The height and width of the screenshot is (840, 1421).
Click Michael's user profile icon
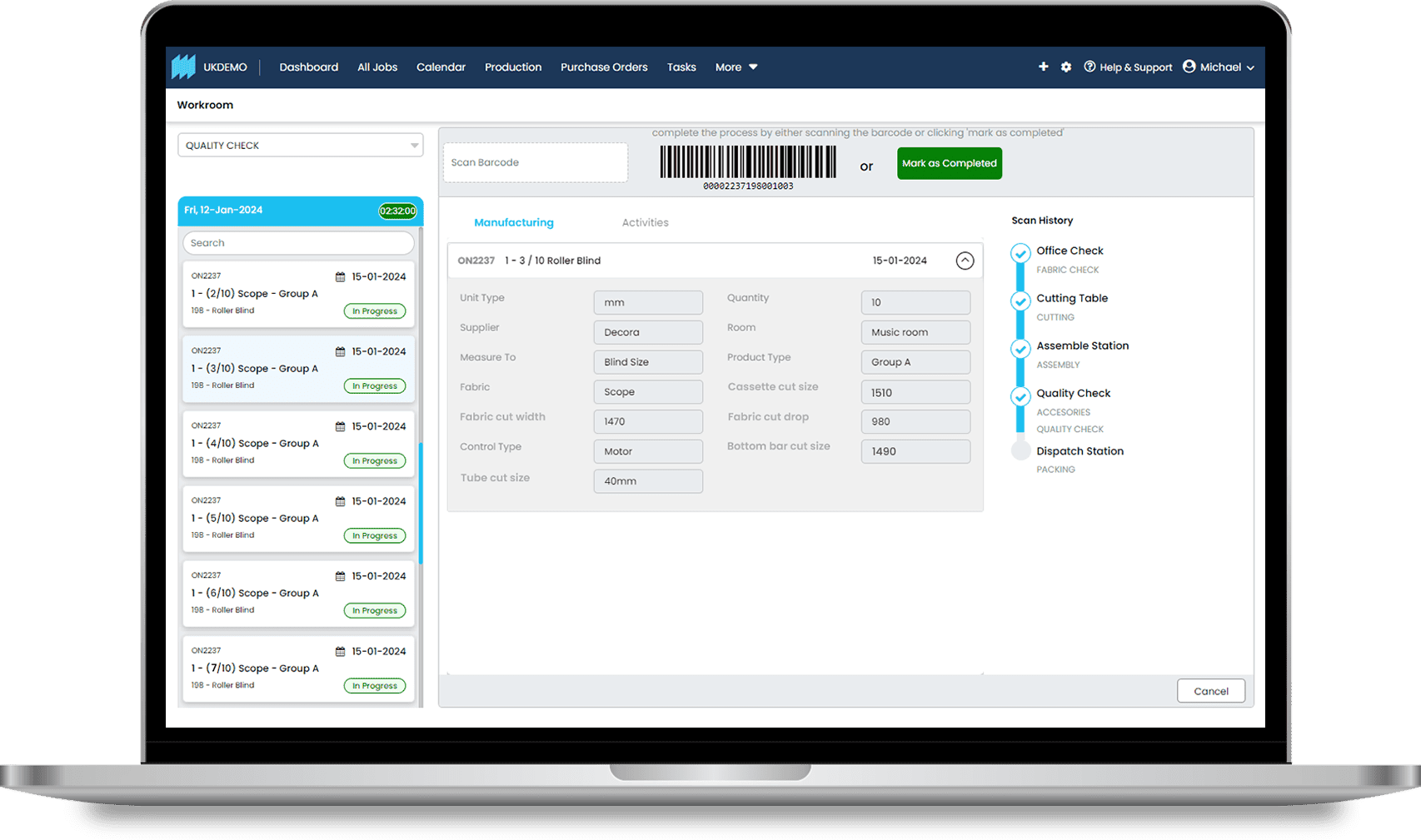coord(1189,67)
